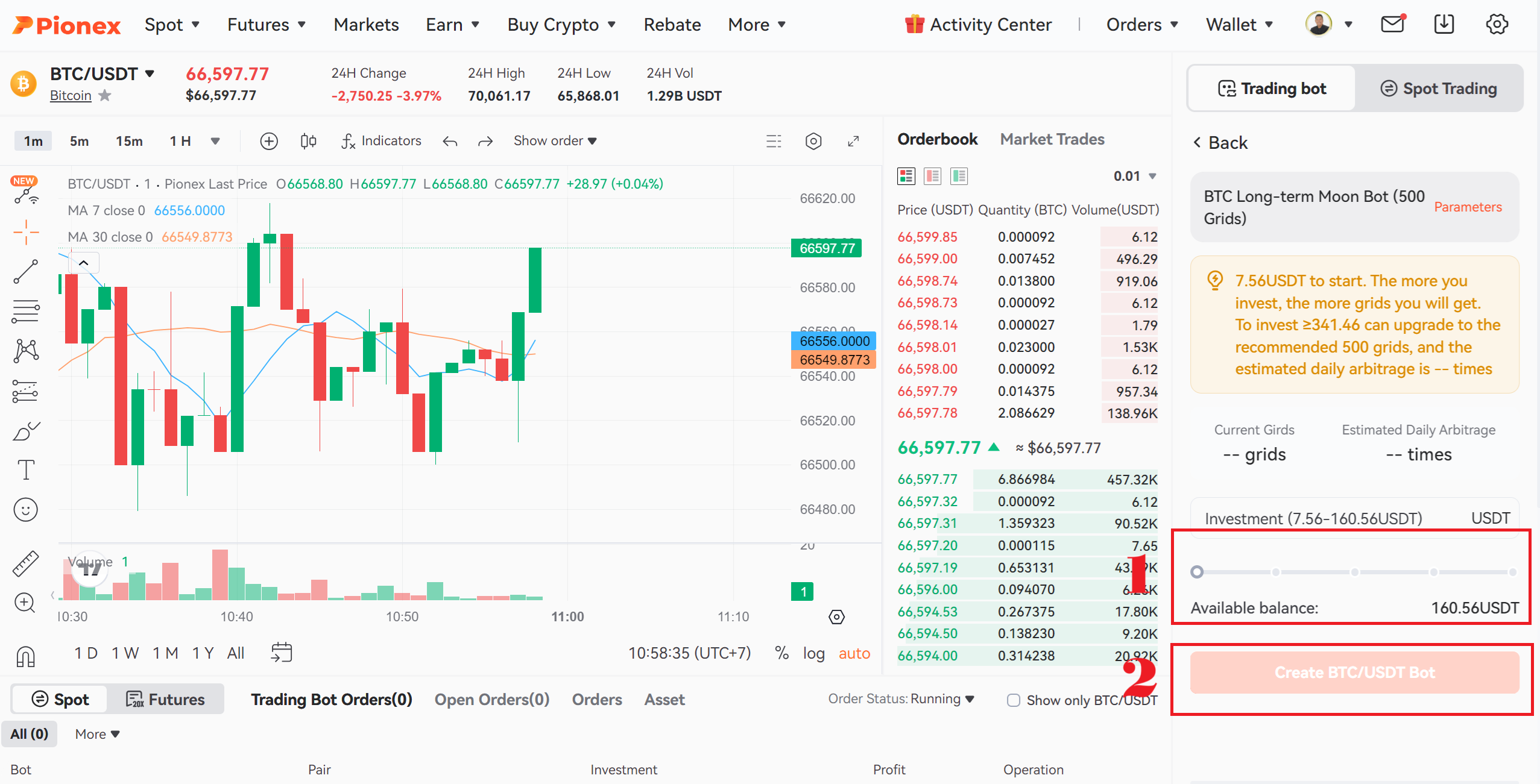The image size is (1540, 784).
Task: Open the Asset tab
Action: 664,699
